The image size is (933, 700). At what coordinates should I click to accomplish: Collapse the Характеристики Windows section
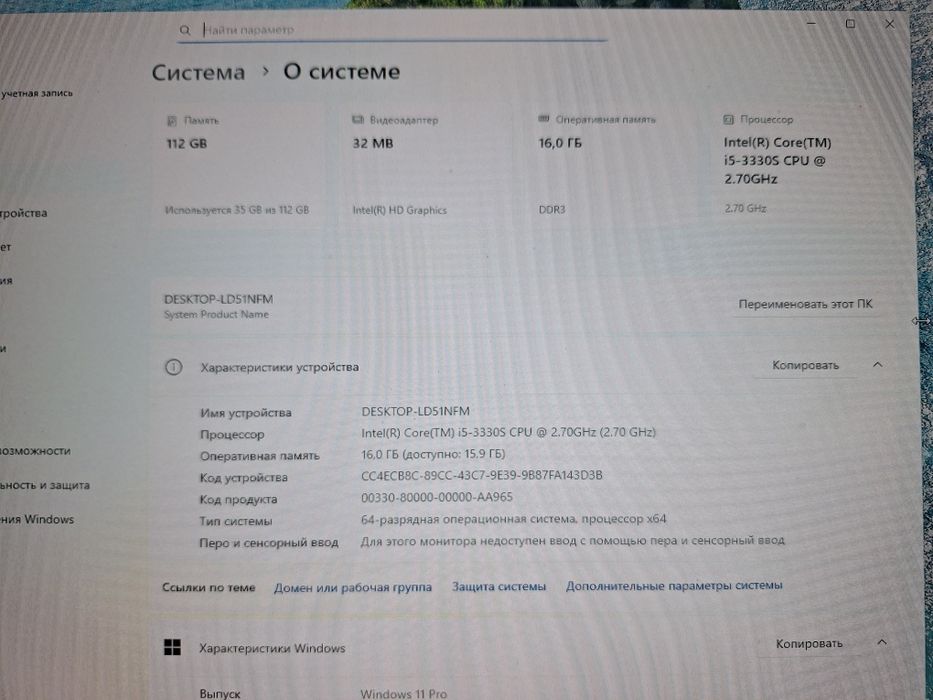coord(882,642)
